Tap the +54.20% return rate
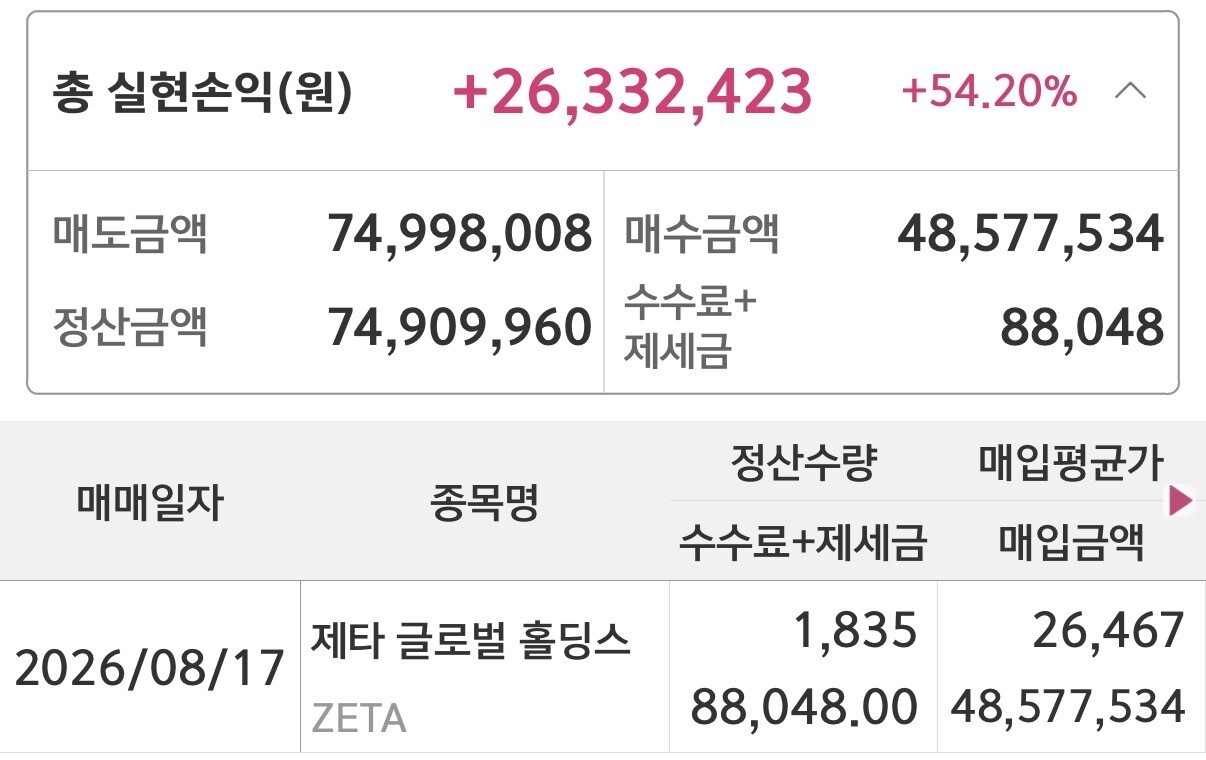 point(989,92)
